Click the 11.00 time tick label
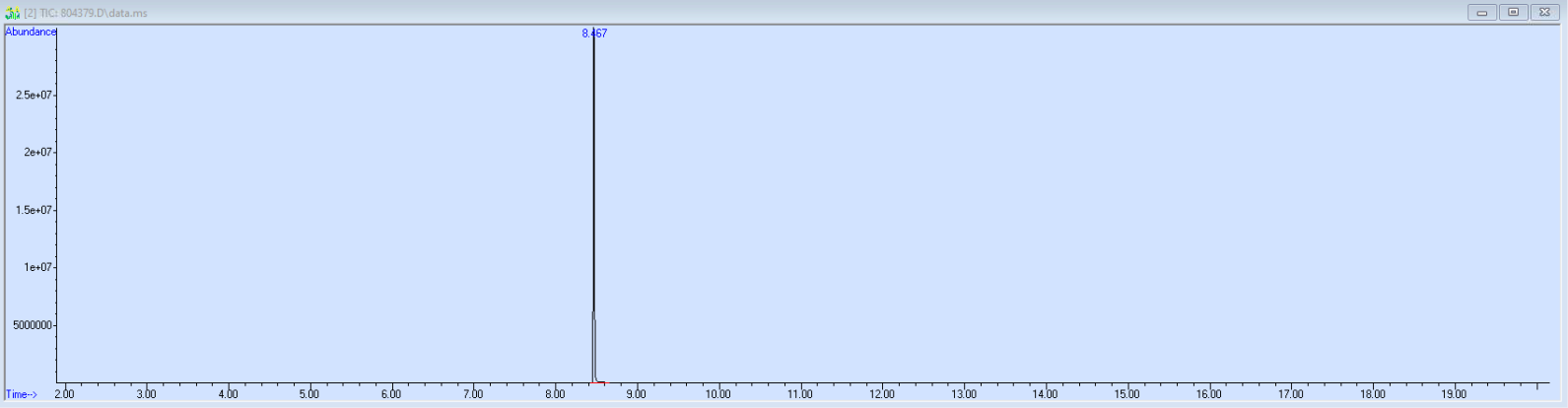 800,394
